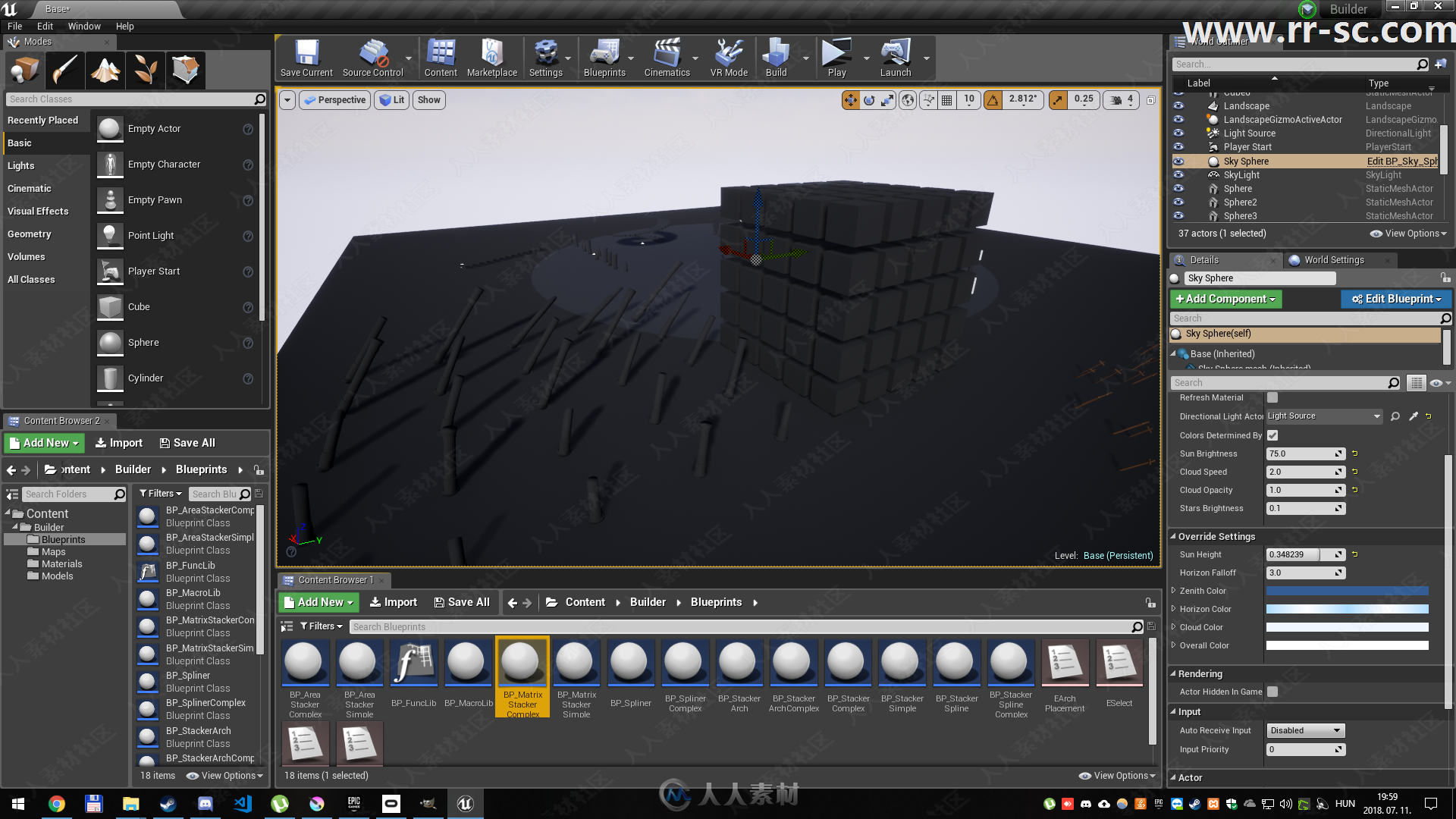Image resolution: width=1456 pixels, height=819 pixels.
Task: Switch to the World Settings tab
Action: pyautogui.click(x=1334, y=260)
